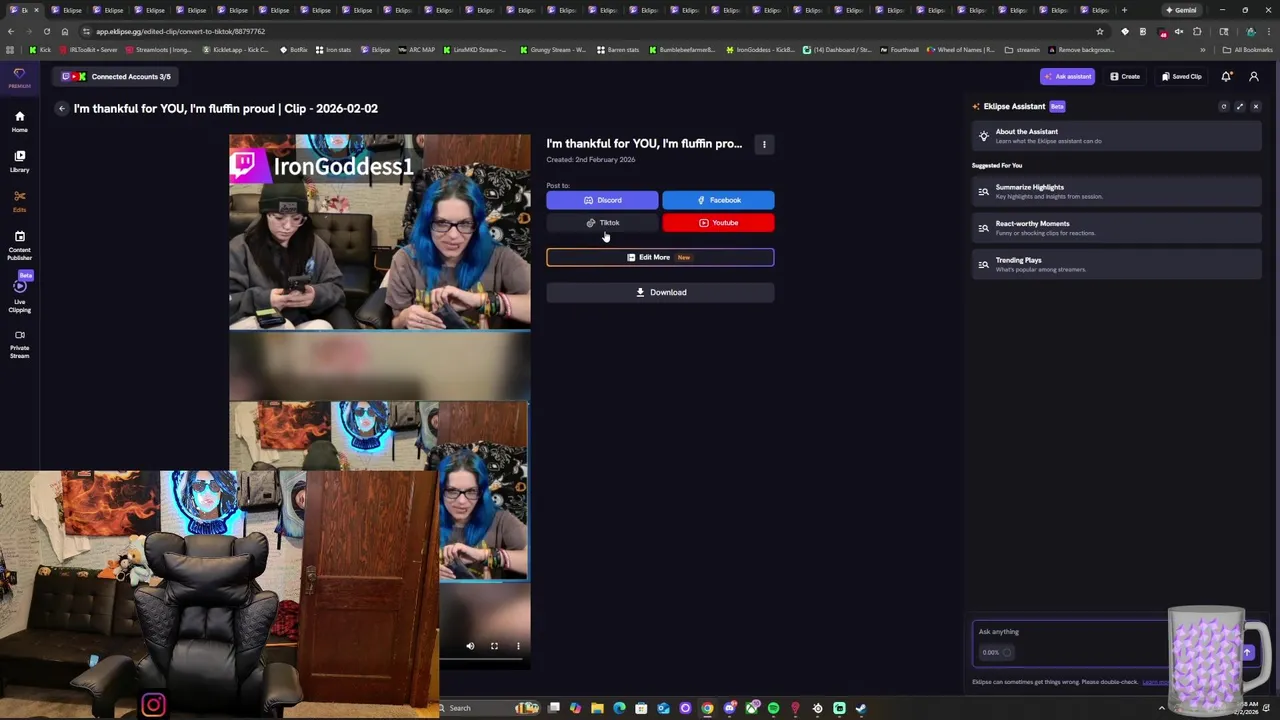Open the Connected Accounts 3/5 indicator

(116, 76)
